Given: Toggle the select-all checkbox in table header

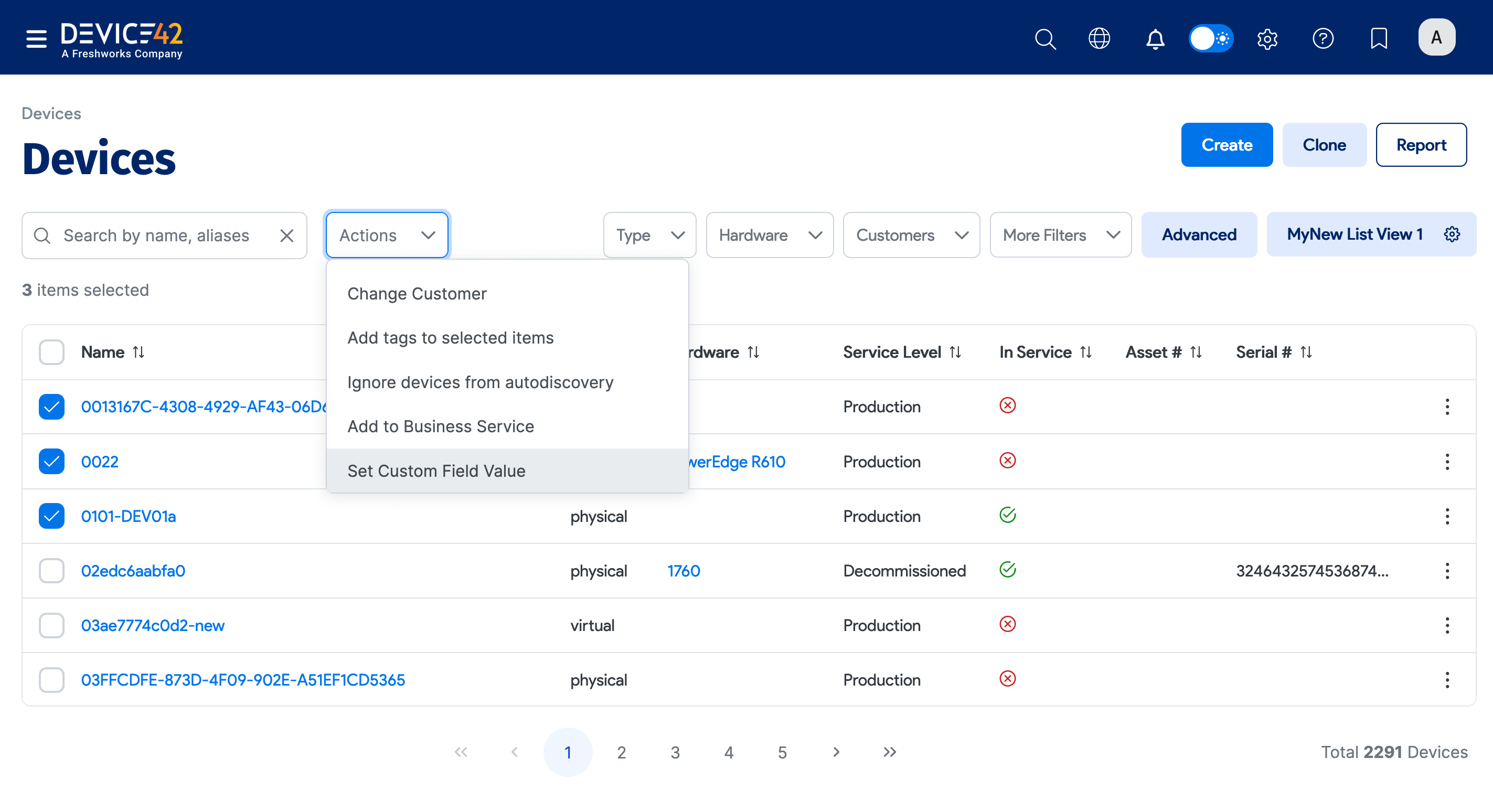Looking at the screenshot, I should pos(51,352).
